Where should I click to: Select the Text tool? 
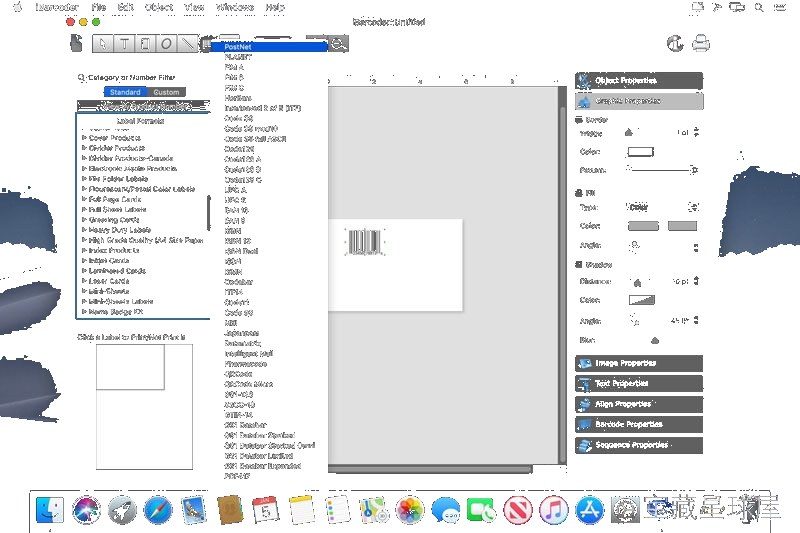tap(124, 44)
